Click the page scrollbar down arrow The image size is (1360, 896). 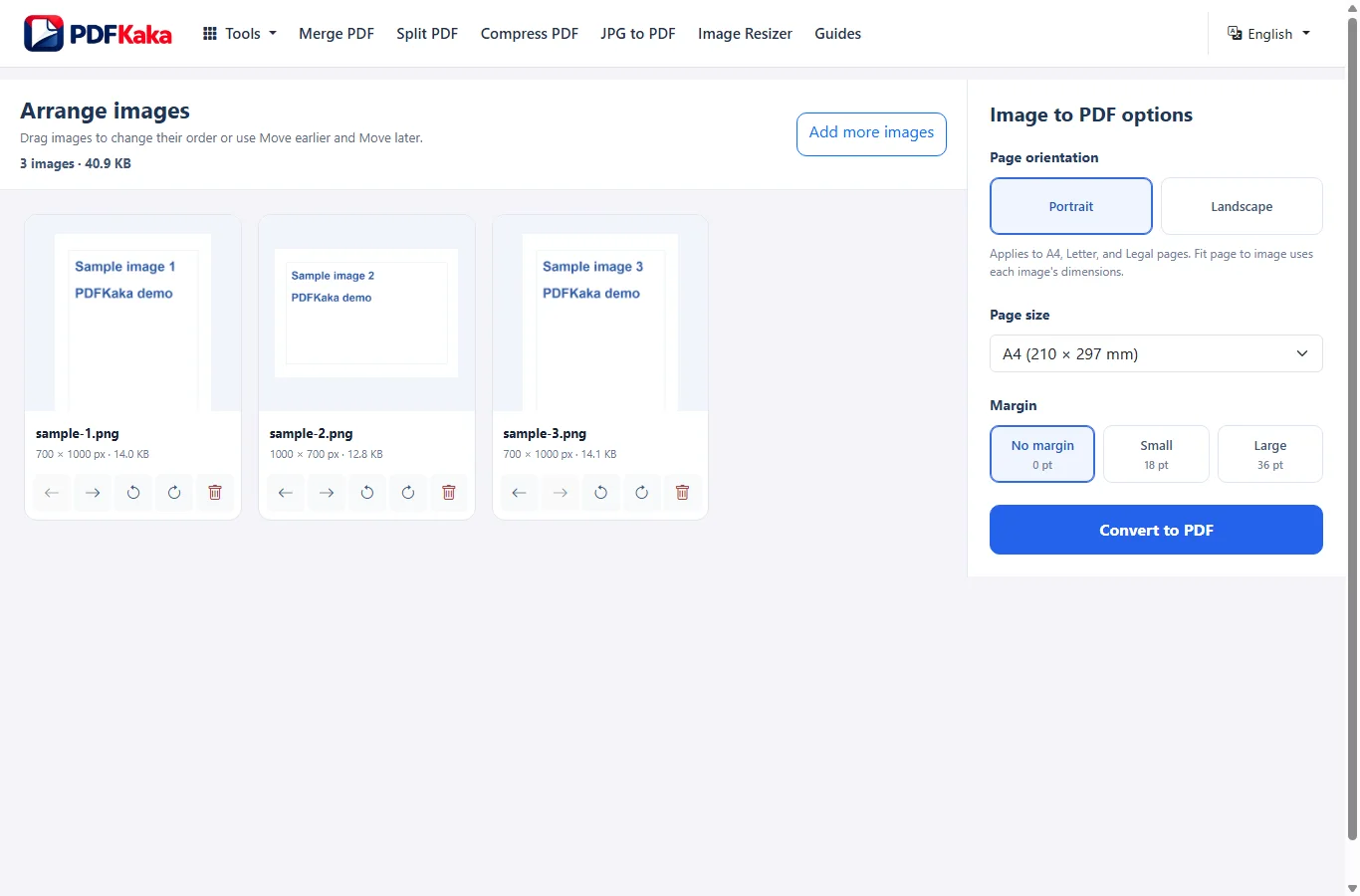[x=1352, y=888]
